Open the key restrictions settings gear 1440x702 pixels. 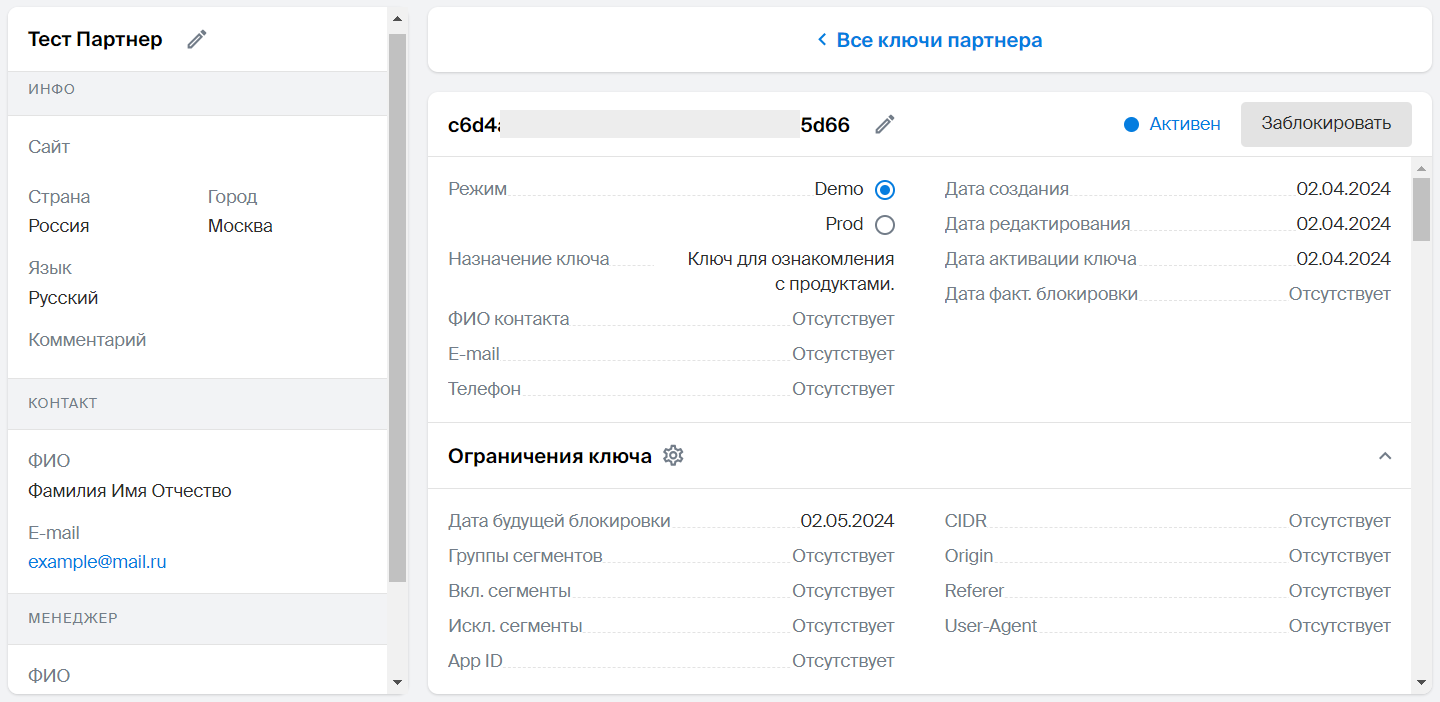click(673, 455)
